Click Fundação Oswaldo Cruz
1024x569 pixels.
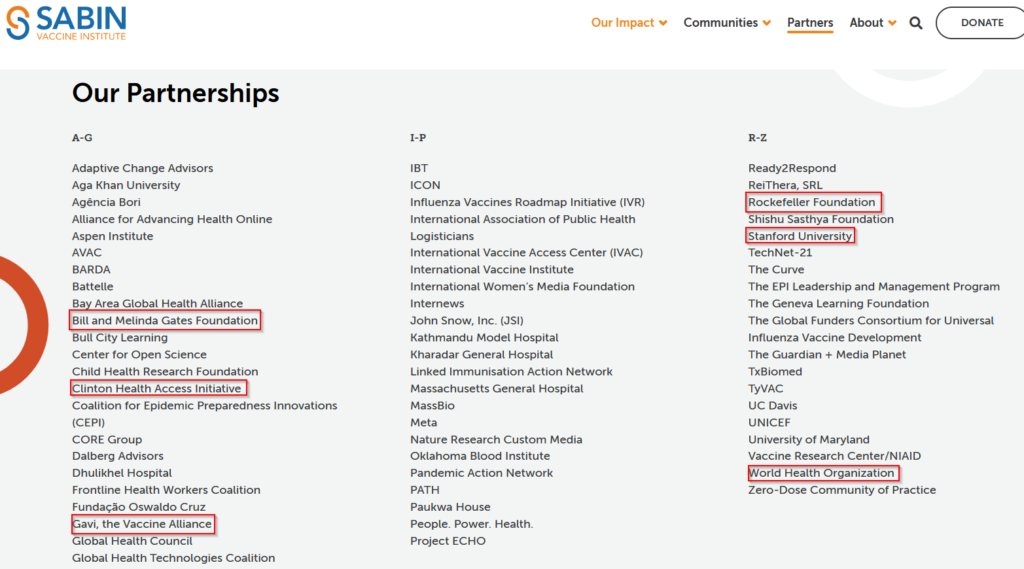tap(138, 506)
